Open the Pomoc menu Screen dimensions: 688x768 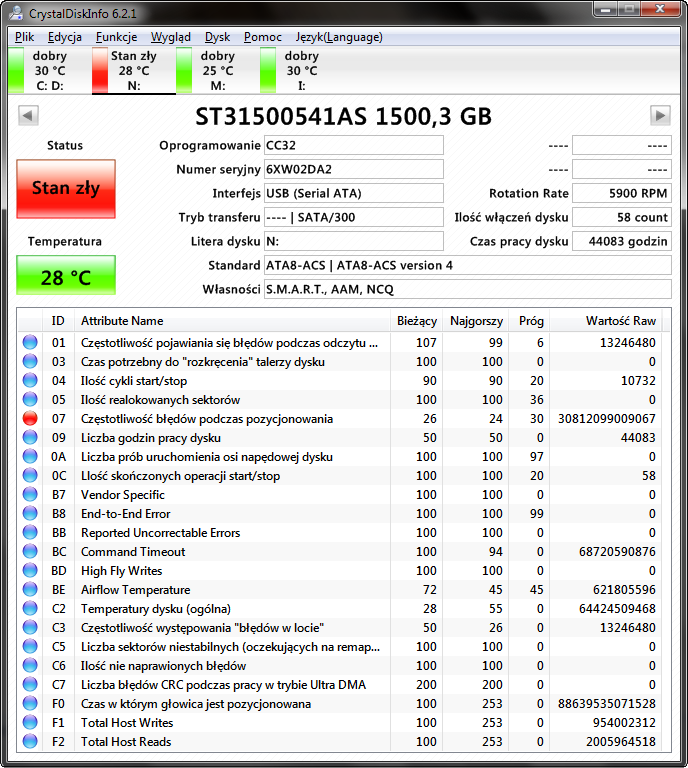tap(263, 37)
